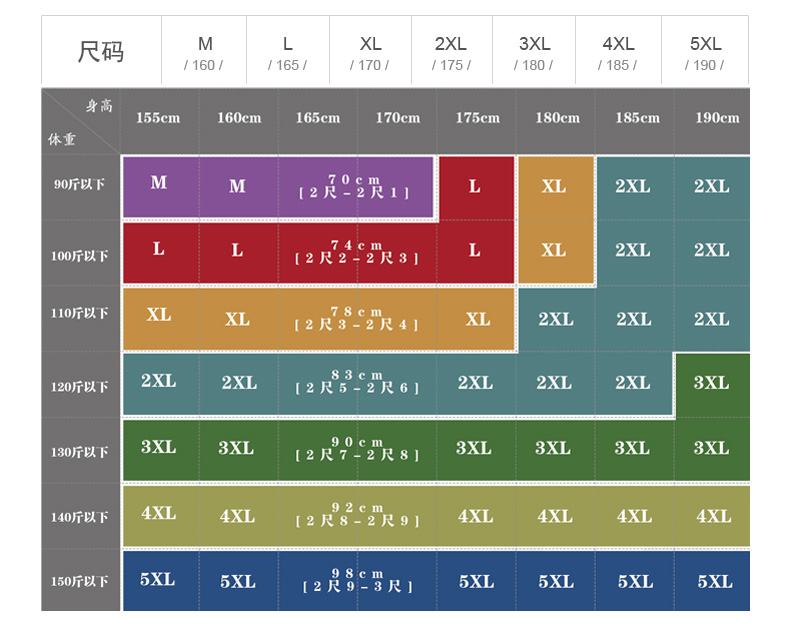Screen dimensions: 790x628
Task: Select the 98cm waist measurement in blue row
Action: point(356,581)
